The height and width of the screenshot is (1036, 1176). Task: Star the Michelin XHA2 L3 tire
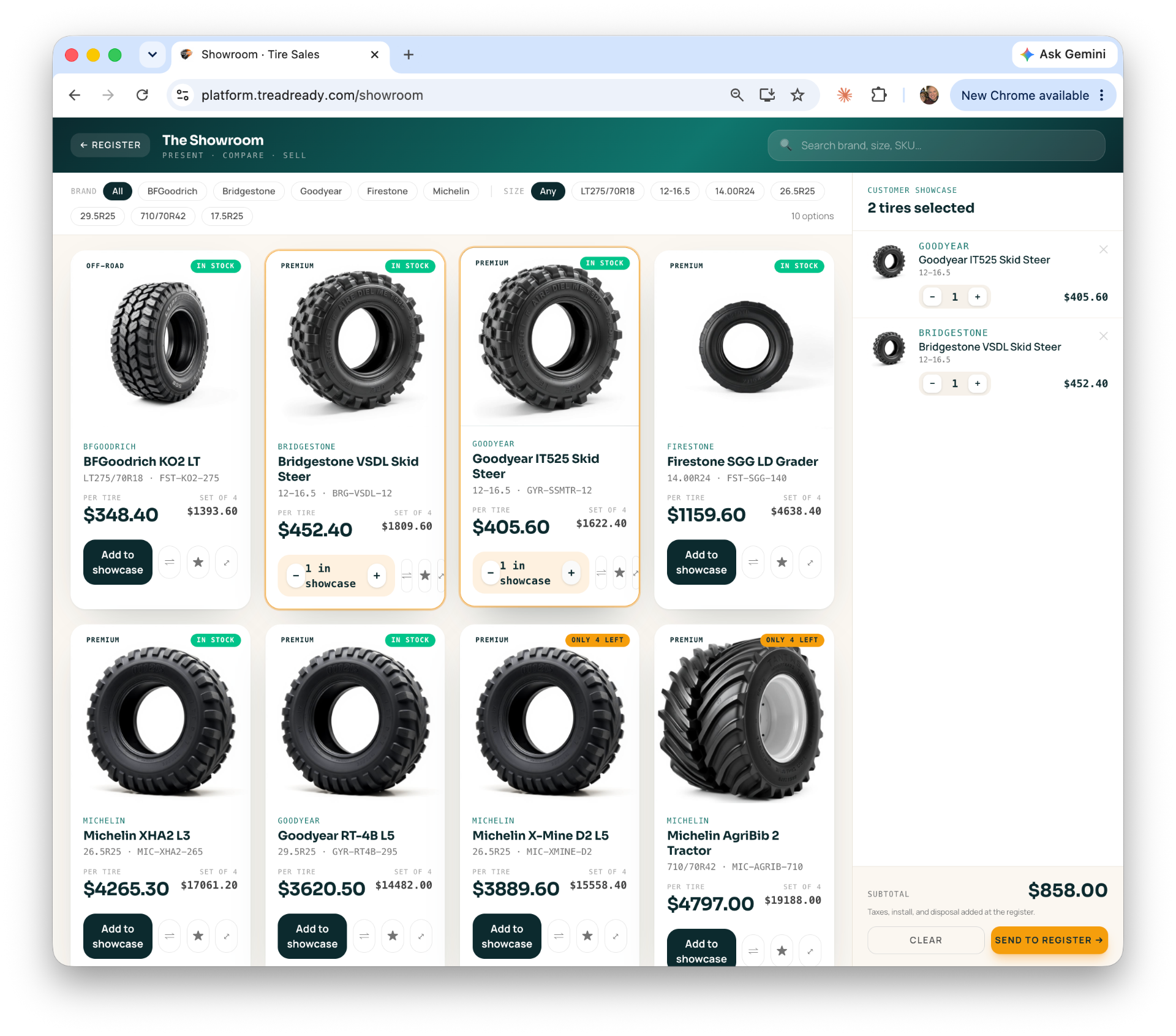pyautogui.click(x=198, y=936)
